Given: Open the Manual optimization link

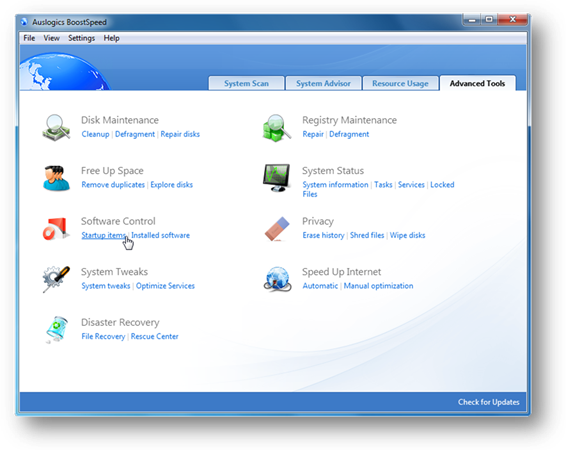Looking at the screenshot, I should click(378, 286).
